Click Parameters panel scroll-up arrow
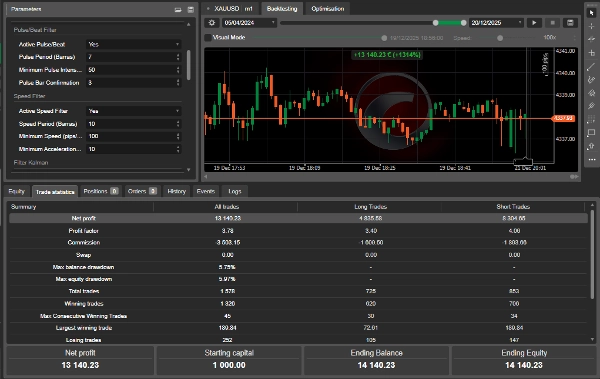Viewport: 600px width, 379px height. pos(188,25)
